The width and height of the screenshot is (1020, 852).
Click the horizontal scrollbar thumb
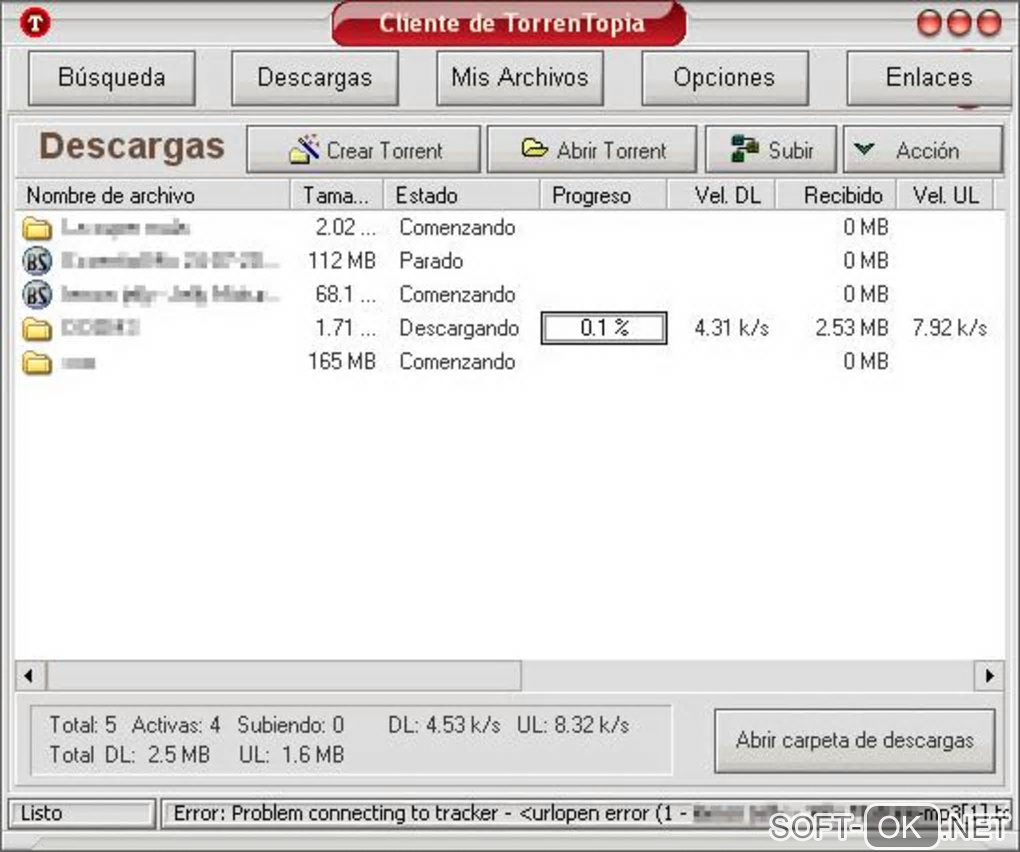click(x=284, y=676)
